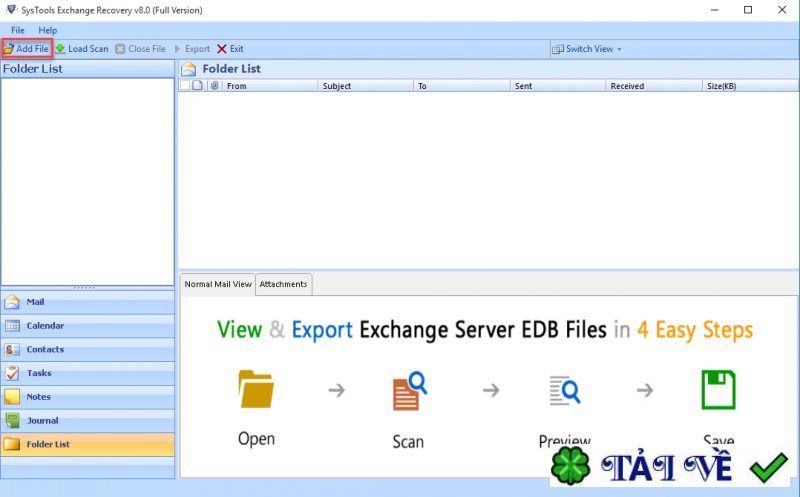
Task: Click the Folder List folder icon in sidebar
Action: [12, 444]
